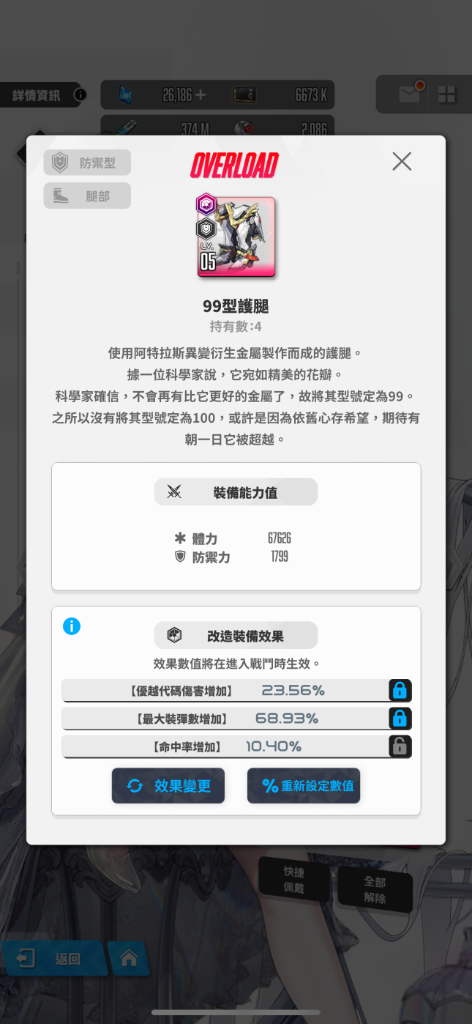Toggle the lock on 最大裝彈數增加 effect

pyautogui.click(x=400, y=718)
